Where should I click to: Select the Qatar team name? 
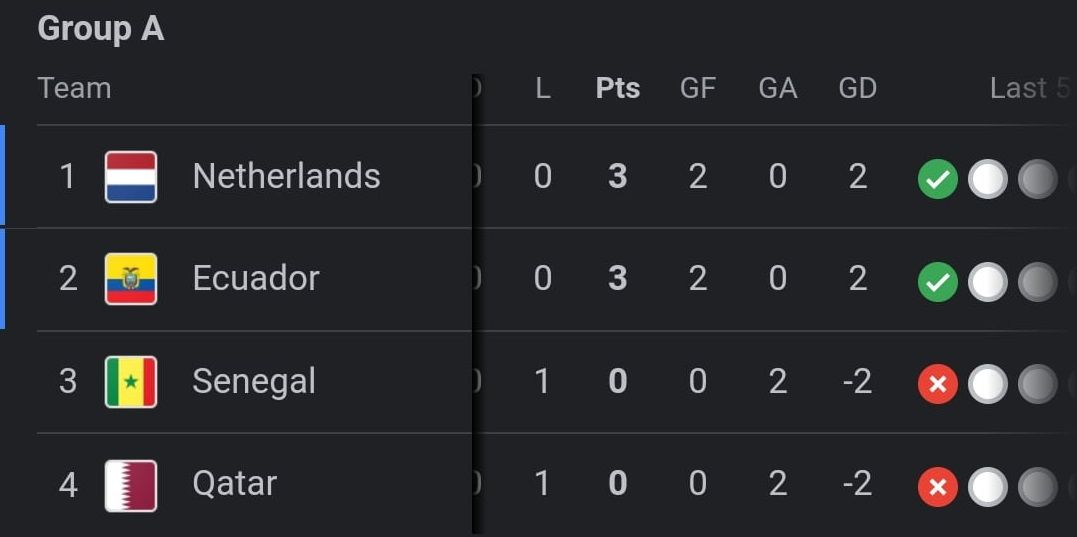[x=235, y=485]
